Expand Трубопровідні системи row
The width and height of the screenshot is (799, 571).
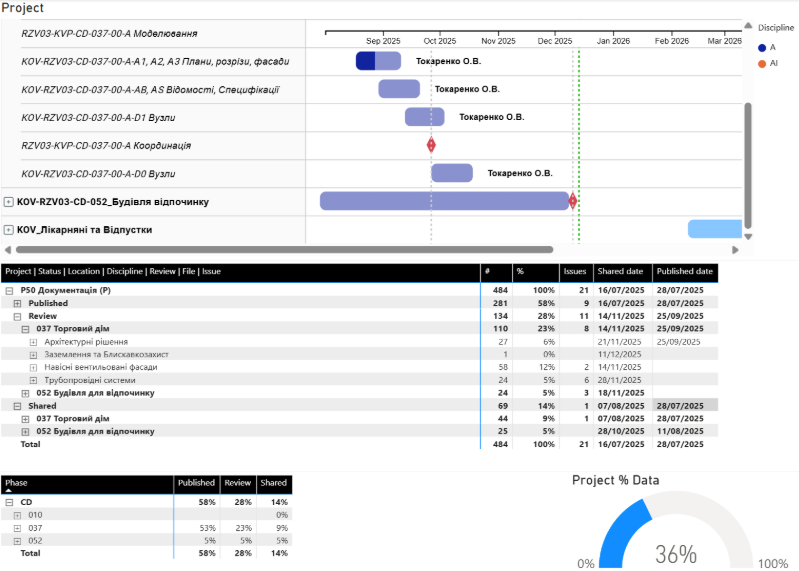(x=33, y=380)
